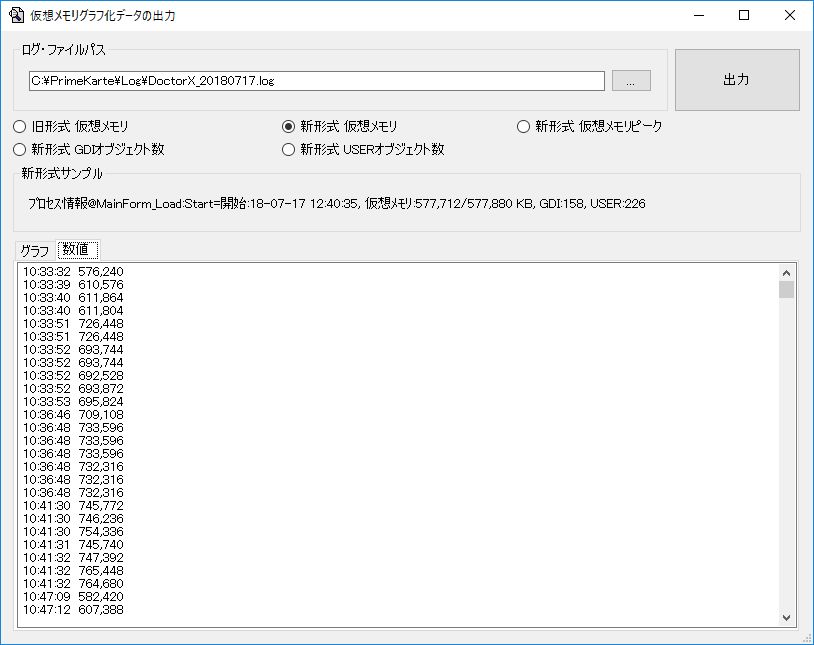Focus the log file path field
This screenshot has width=814, height=645.
pos(317,81)
